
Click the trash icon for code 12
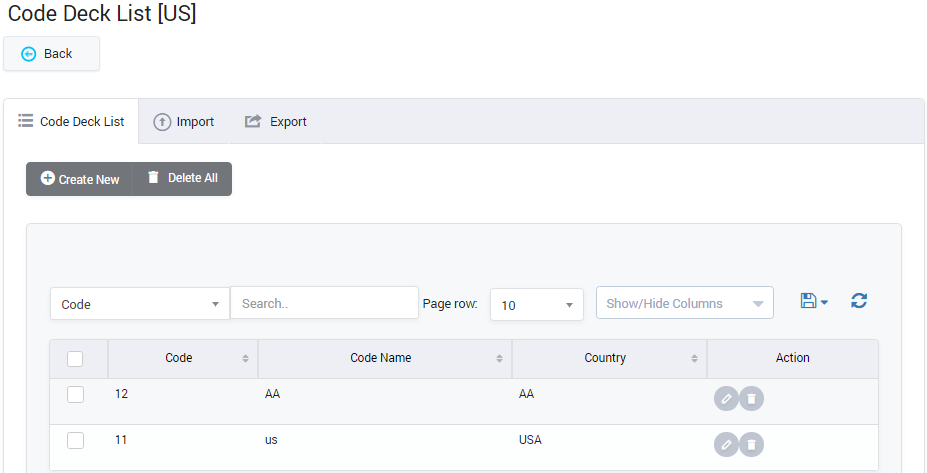pyautogui.click(x=752, y=399)
